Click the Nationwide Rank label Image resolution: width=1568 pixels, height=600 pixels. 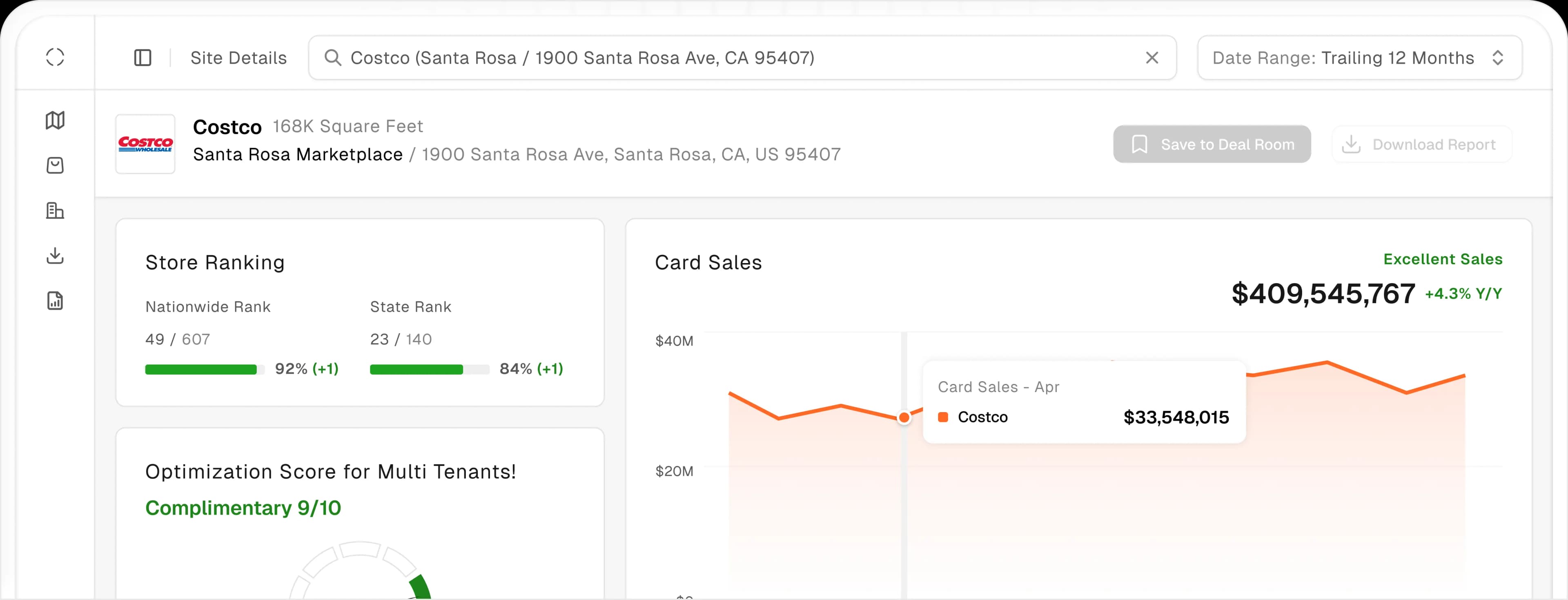tap(207, 307)
